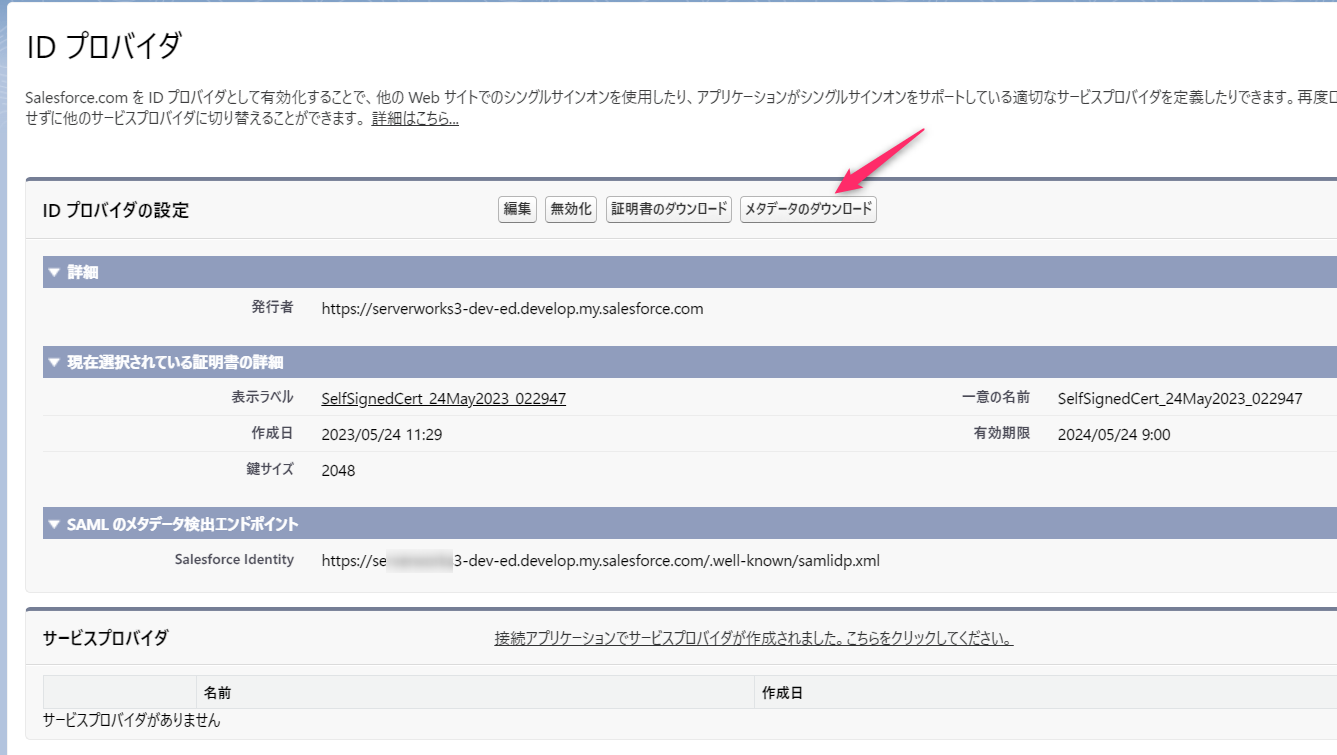Viewport: 1337px width, 755px height.
Task: Click the 編集 button
Action: (517, 210)
